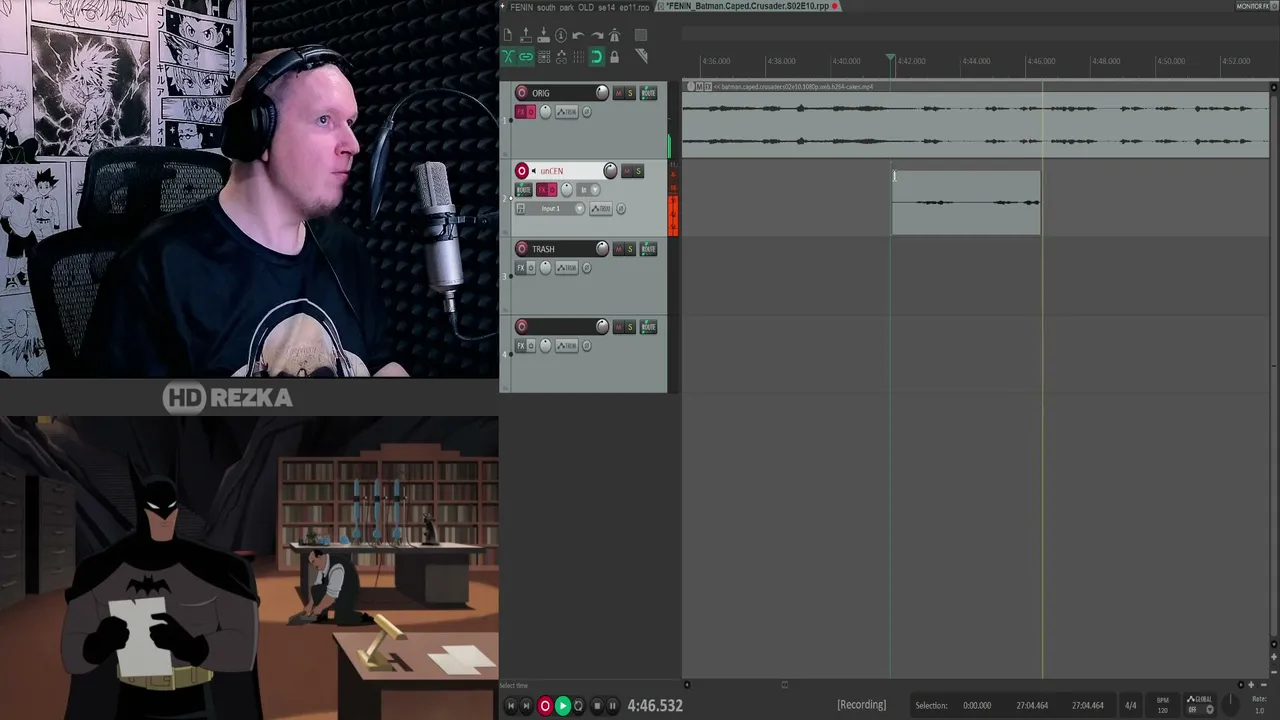Create a new project with the toolbar icon
The width and height of the screenshot is (1280, 720).
pyautogui.click(x=508, y=36)
